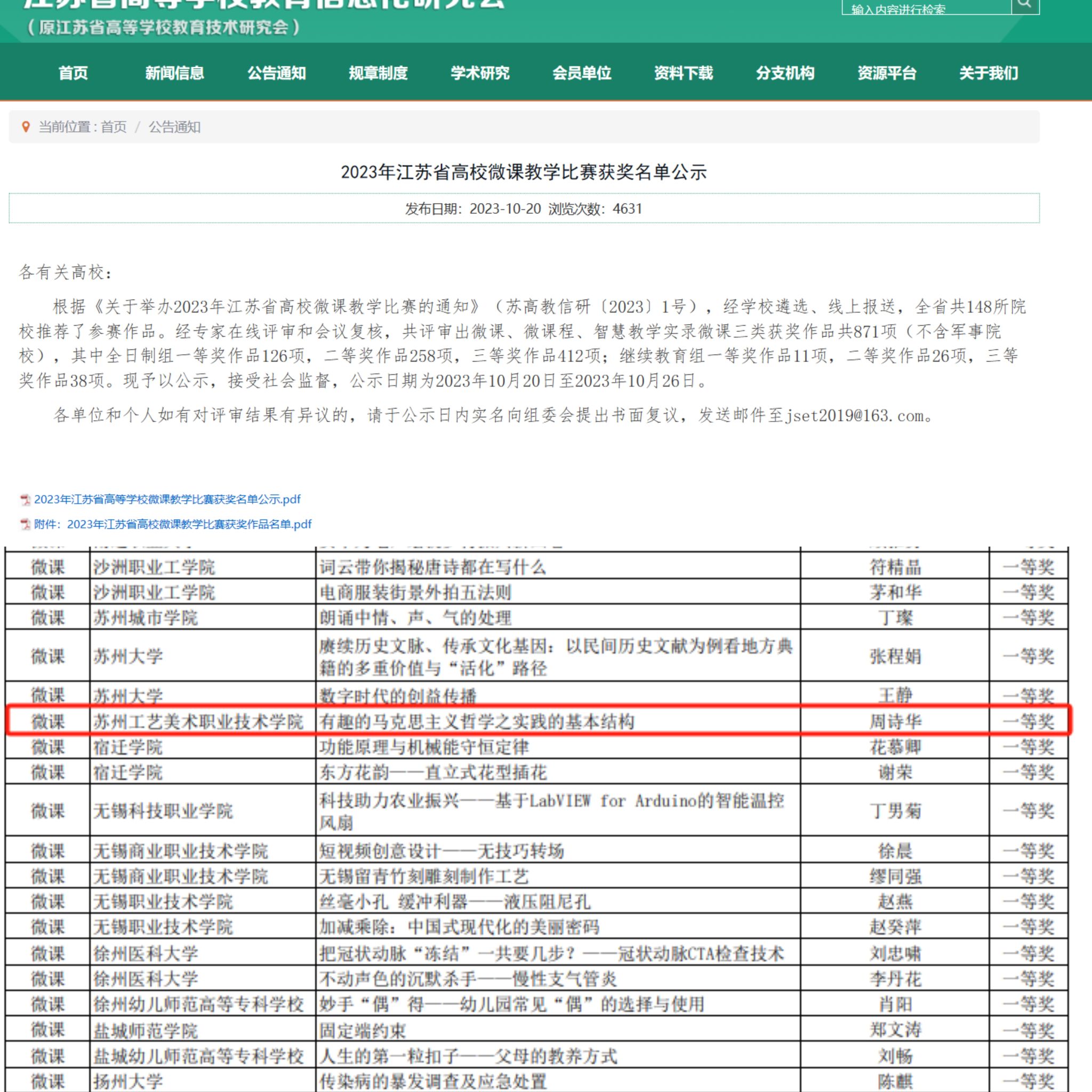Click table cell 苏州城市学院
This screenshot has width=1092, height=1092.
(x=202, y=618)
